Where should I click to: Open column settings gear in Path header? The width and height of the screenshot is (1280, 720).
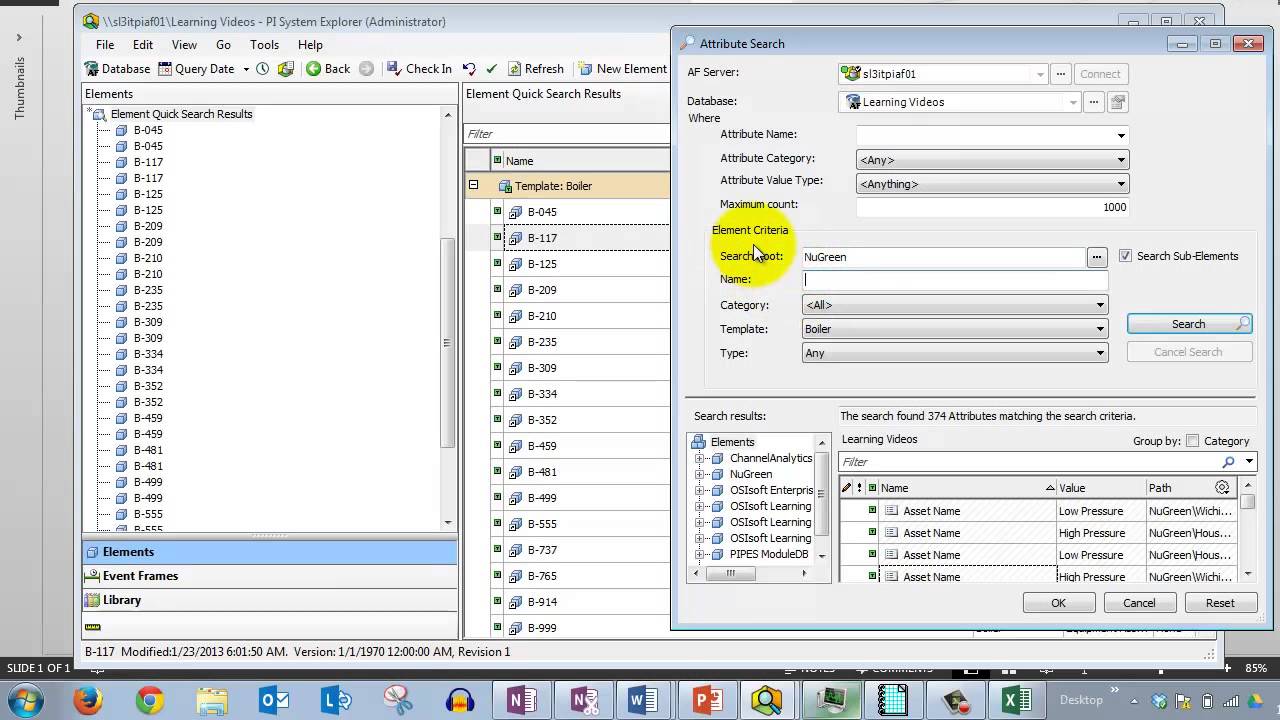[1222, 488]
